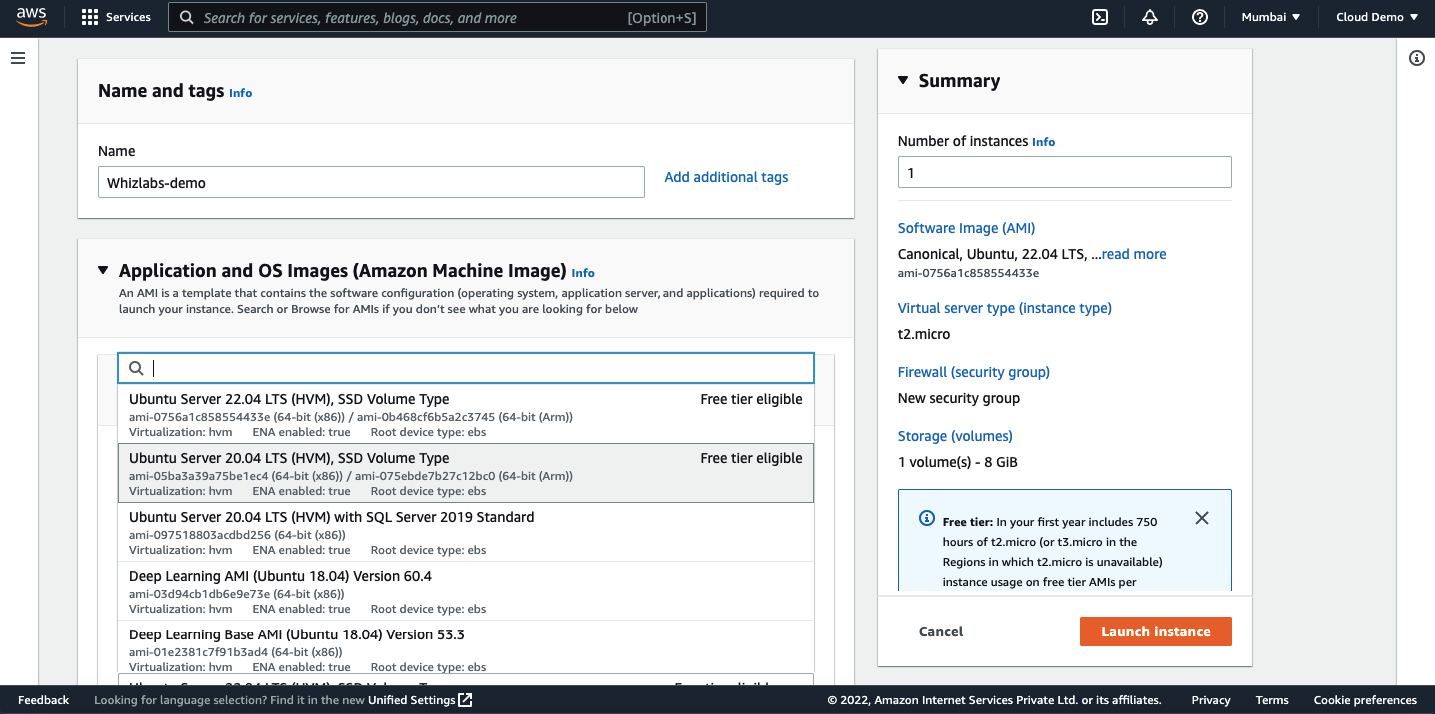Open Unified Settings external link

[420, 700]
